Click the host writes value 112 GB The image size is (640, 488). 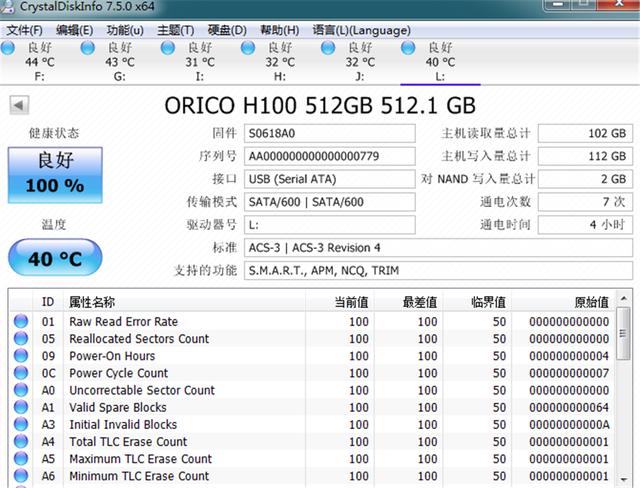point(585,156)
